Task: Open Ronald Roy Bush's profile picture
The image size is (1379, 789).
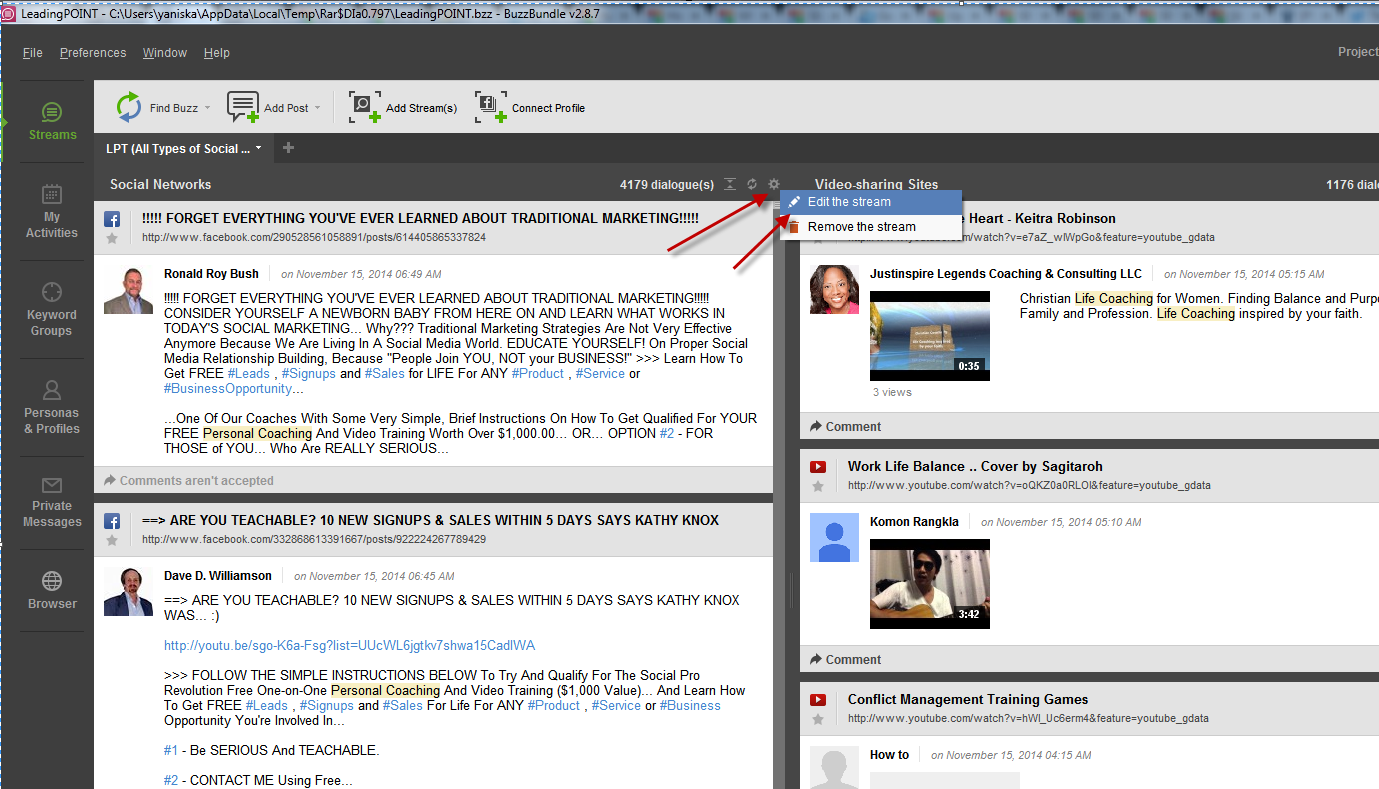Action: [x=129, y=290]
